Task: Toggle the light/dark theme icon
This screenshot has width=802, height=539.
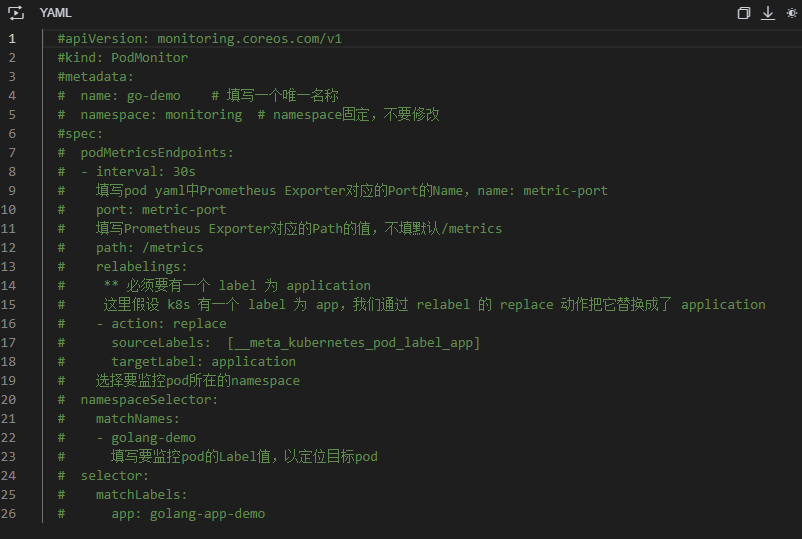Action: click(x=792, y=13)
